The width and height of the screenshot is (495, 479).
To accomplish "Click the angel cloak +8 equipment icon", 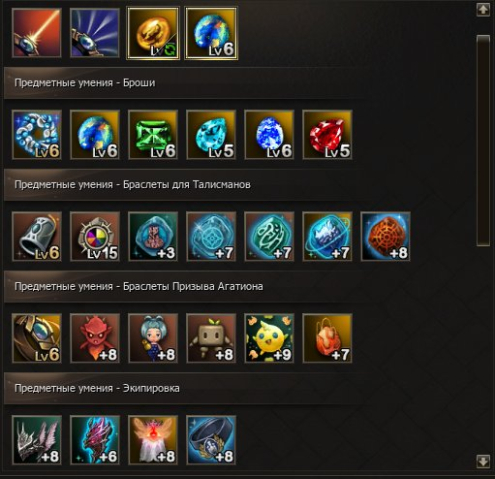I will 153,440.
